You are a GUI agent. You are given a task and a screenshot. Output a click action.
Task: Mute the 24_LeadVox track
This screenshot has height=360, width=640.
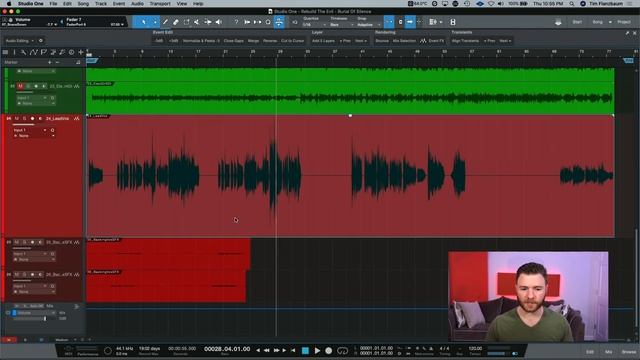click(x=17, y=118)
